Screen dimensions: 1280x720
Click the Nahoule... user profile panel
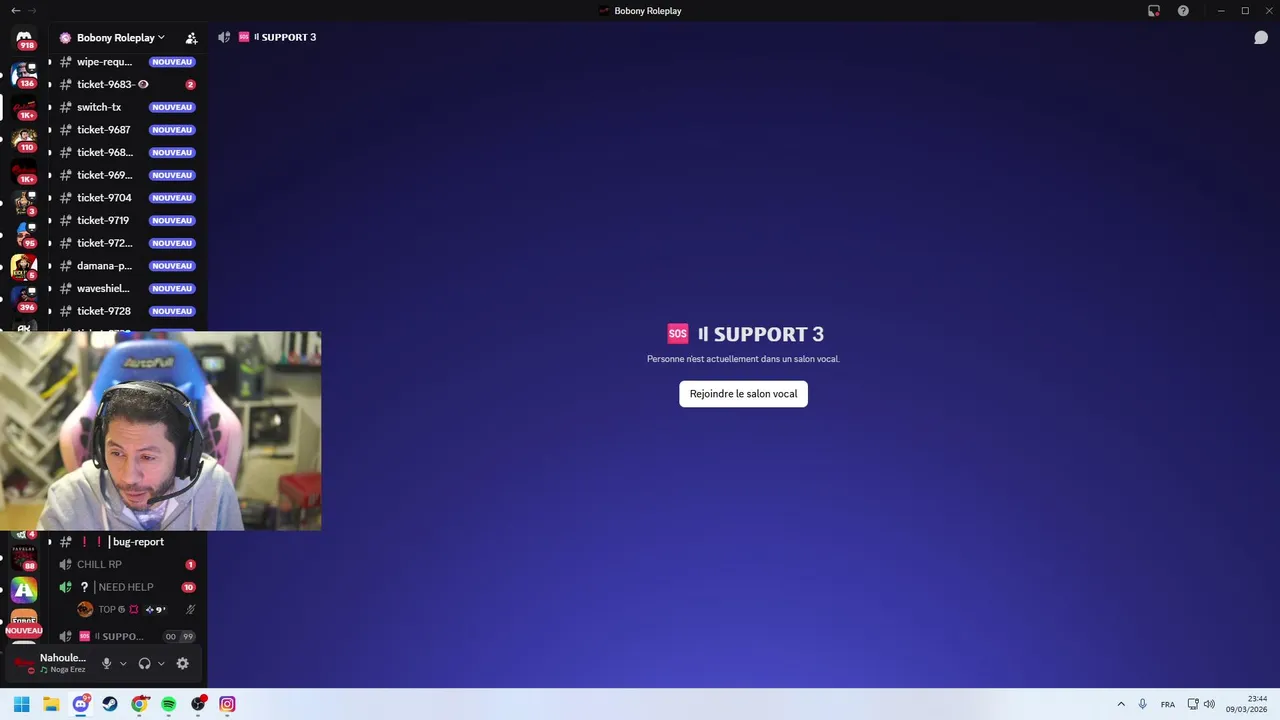coord(52,663)
